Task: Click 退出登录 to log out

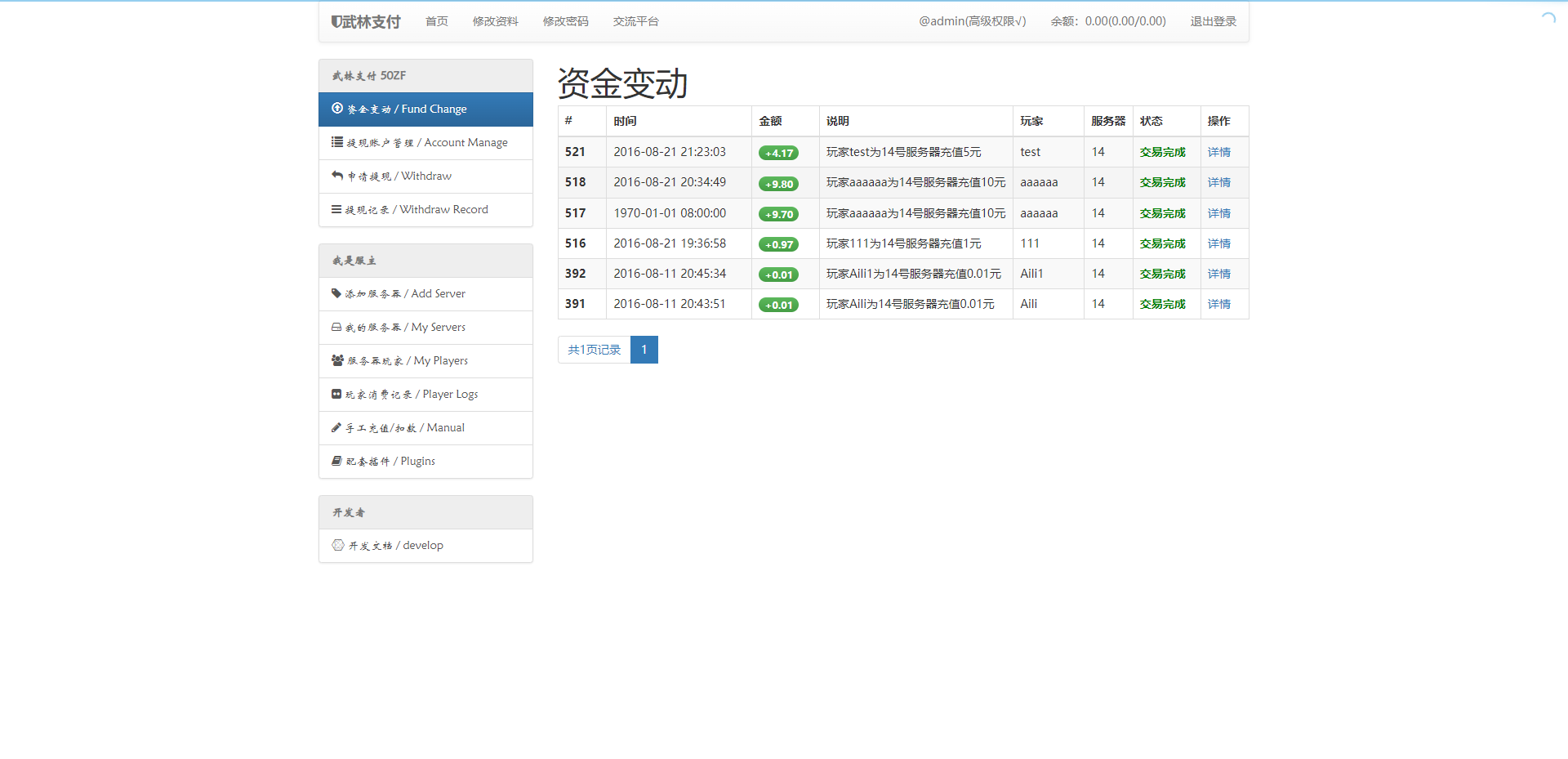Action: [x=1214, y=21]
